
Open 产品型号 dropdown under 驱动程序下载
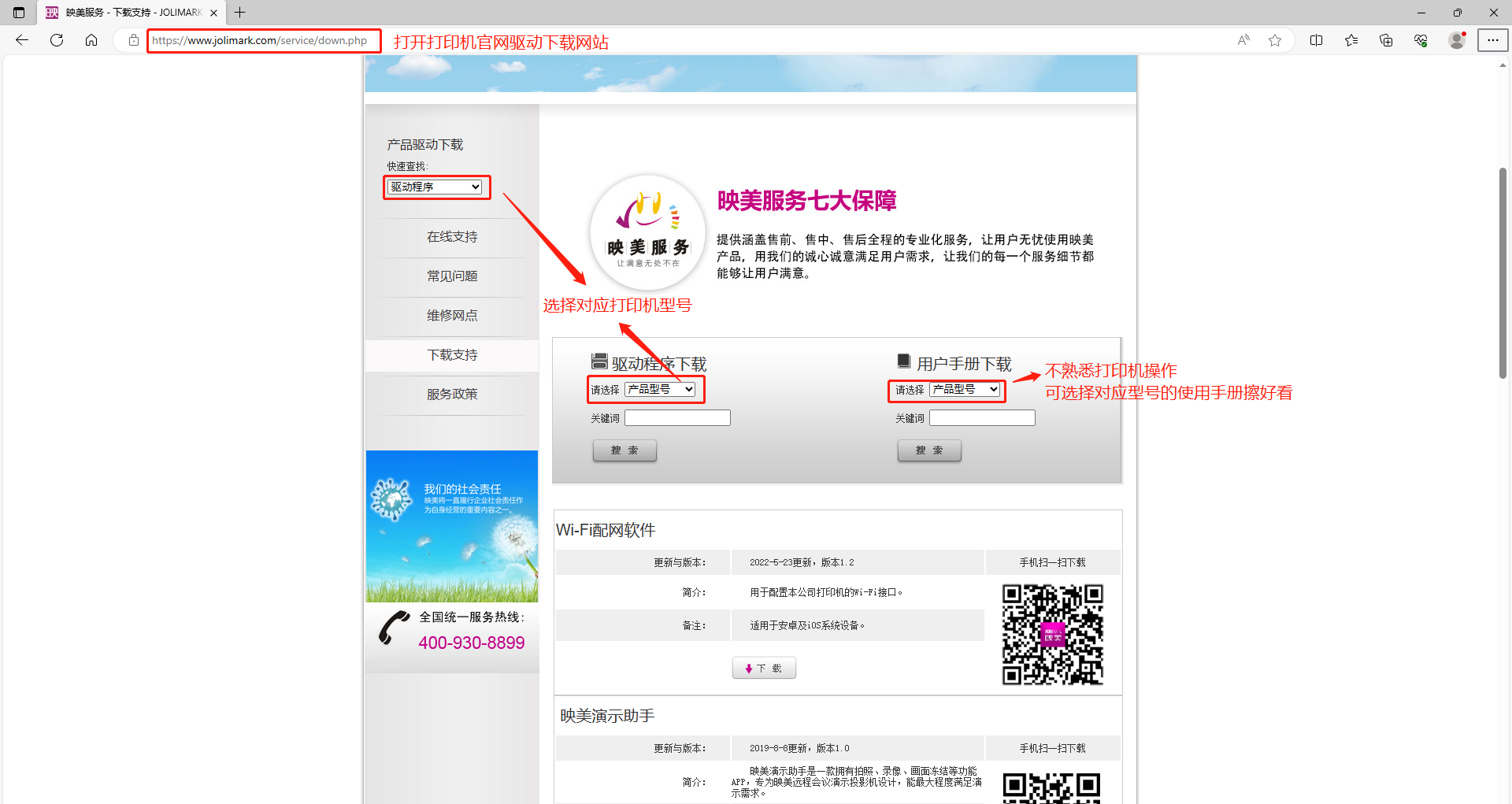pos(660,389)
